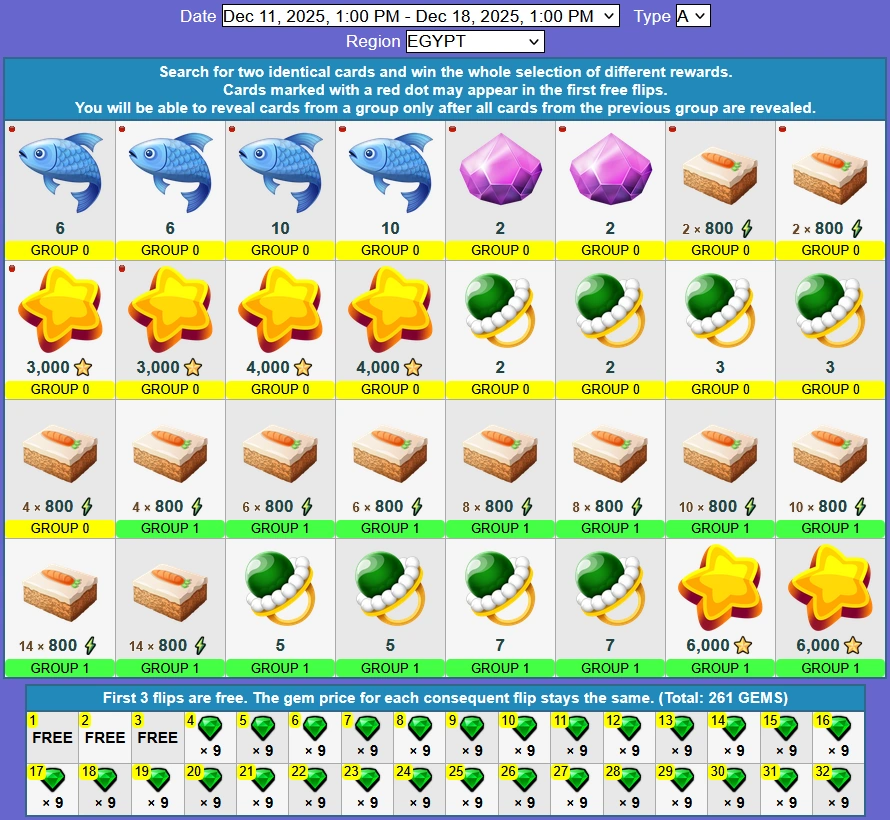Click the right 14 × 800 carrot cake card
This screenshot has height=820, width=890.
pyautogui.click(x=170, y=608)
